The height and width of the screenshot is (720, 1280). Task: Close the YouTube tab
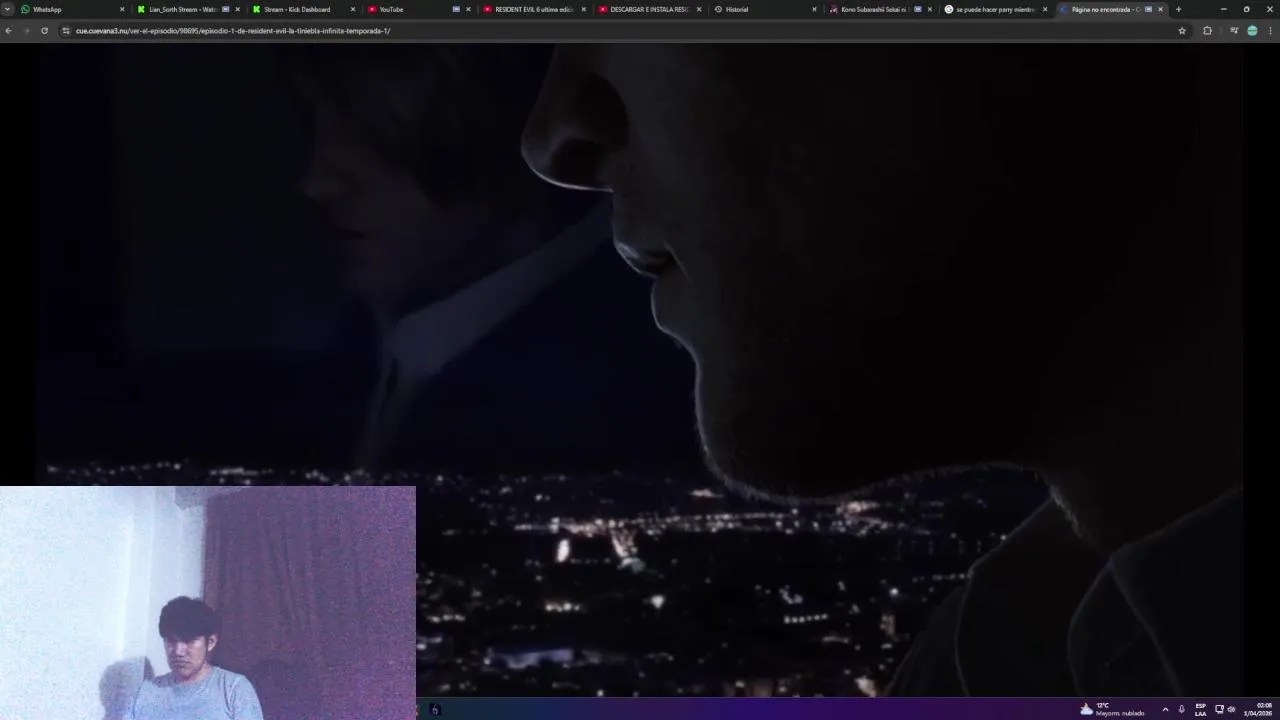coord(468,9)
